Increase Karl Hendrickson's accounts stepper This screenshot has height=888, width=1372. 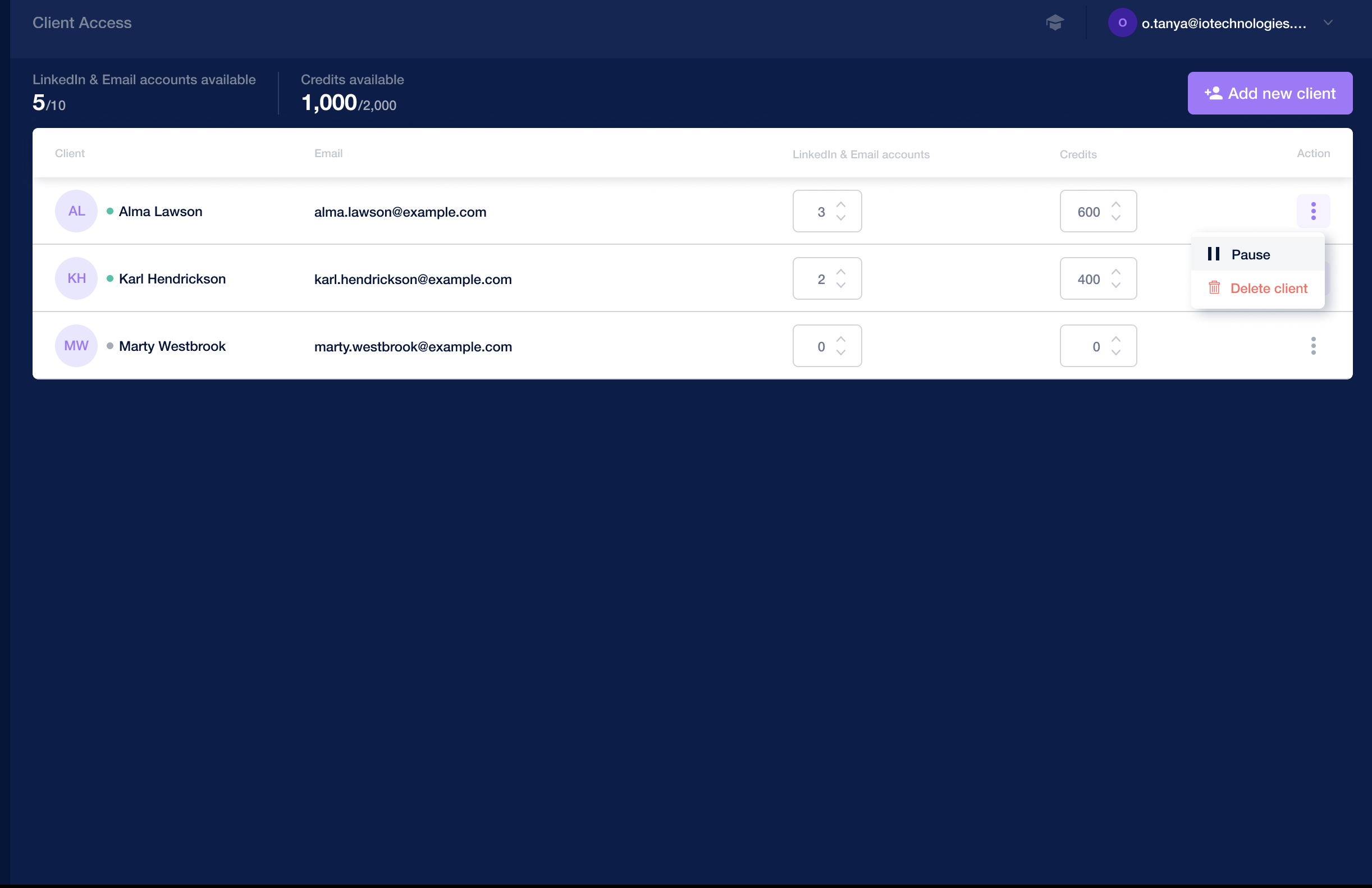tap(840, 272)
